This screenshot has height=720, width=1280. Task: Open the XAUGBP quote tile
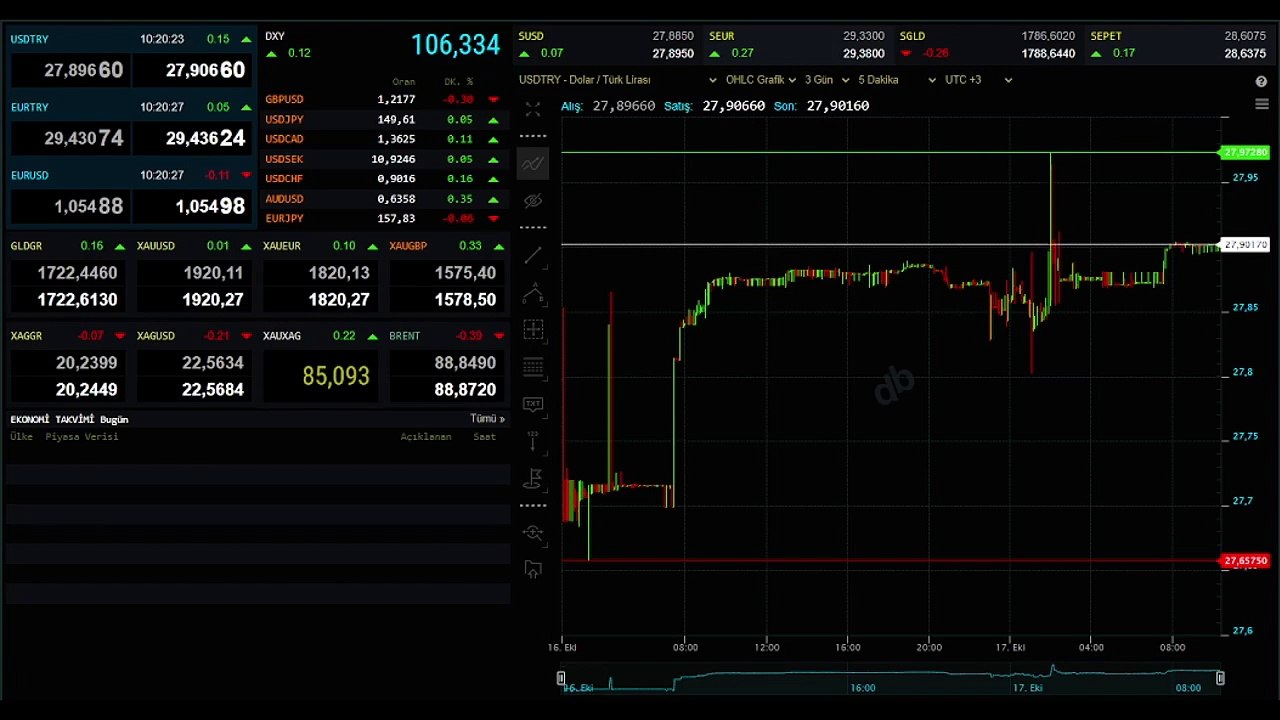(446, 276)
